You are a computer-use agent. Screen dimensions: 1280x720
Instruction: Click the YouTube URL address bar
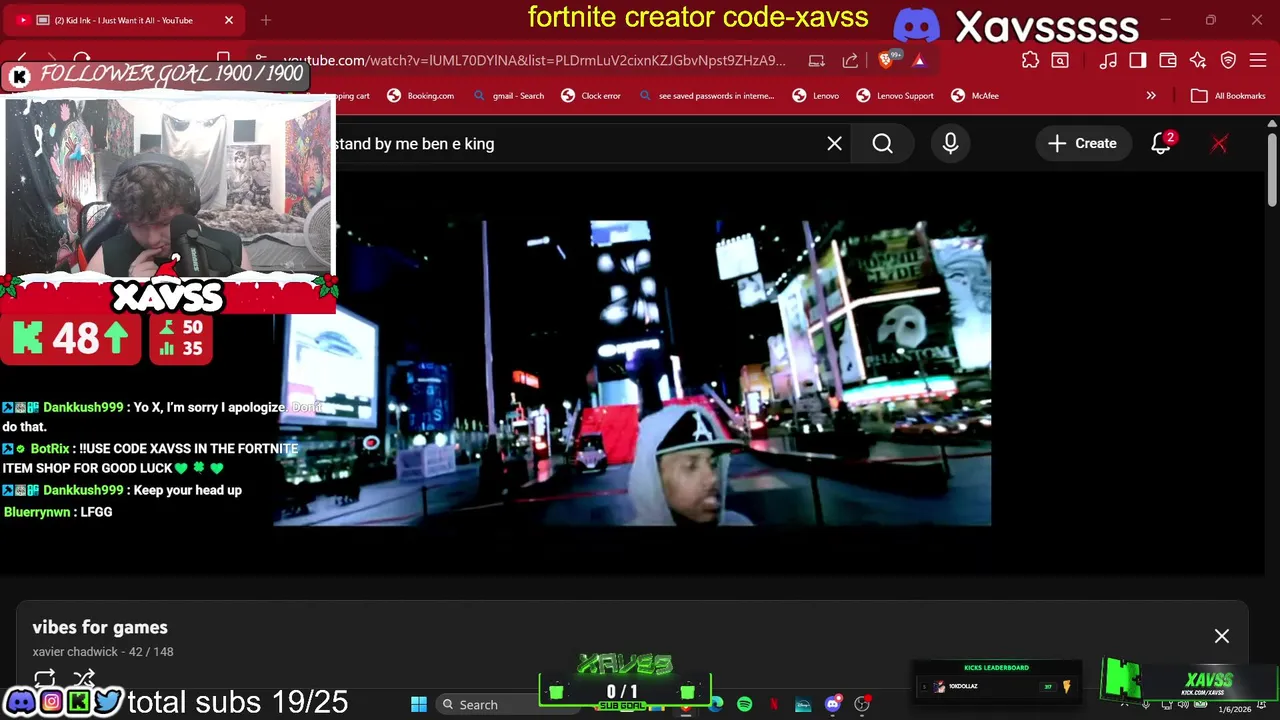click(x=535, y=60)
